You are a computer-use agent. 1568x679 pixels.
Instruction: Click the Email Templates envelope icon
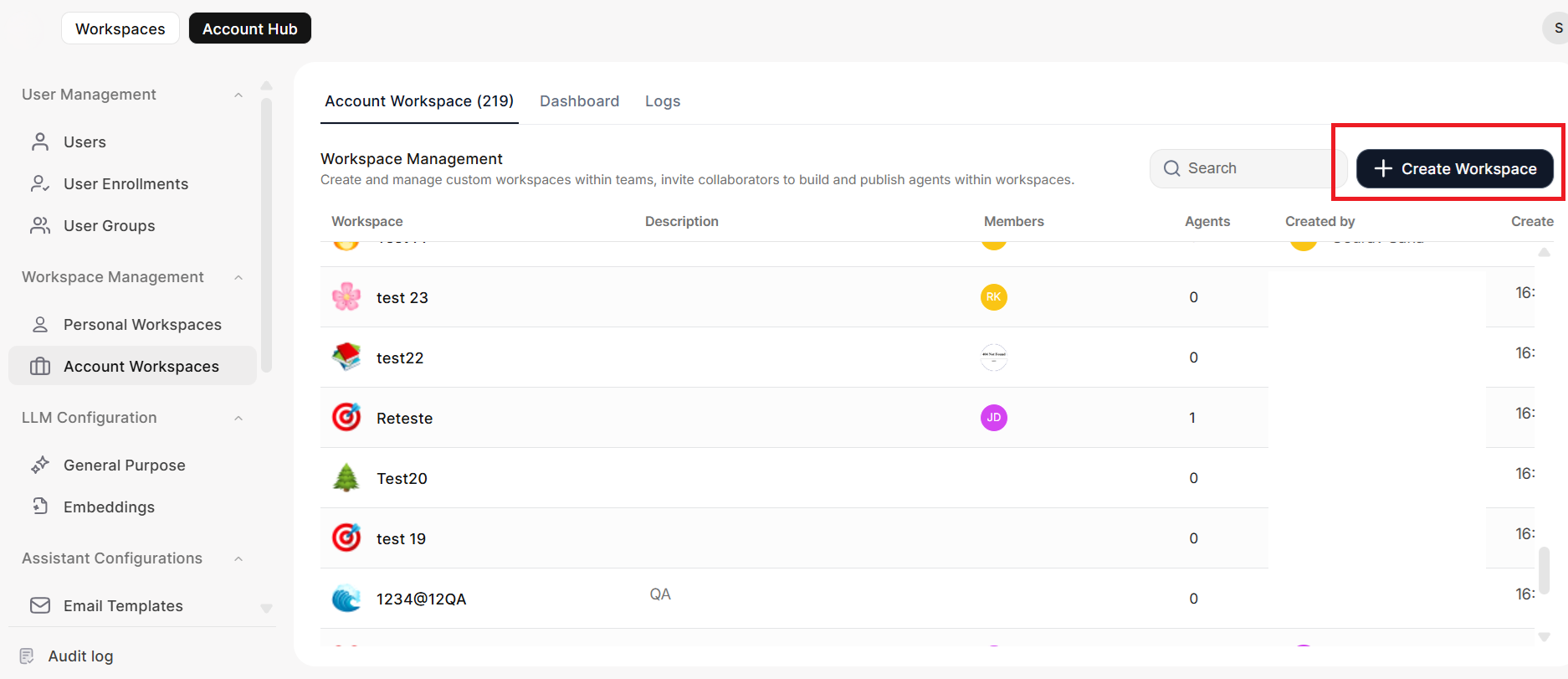(x=40, y=605)
